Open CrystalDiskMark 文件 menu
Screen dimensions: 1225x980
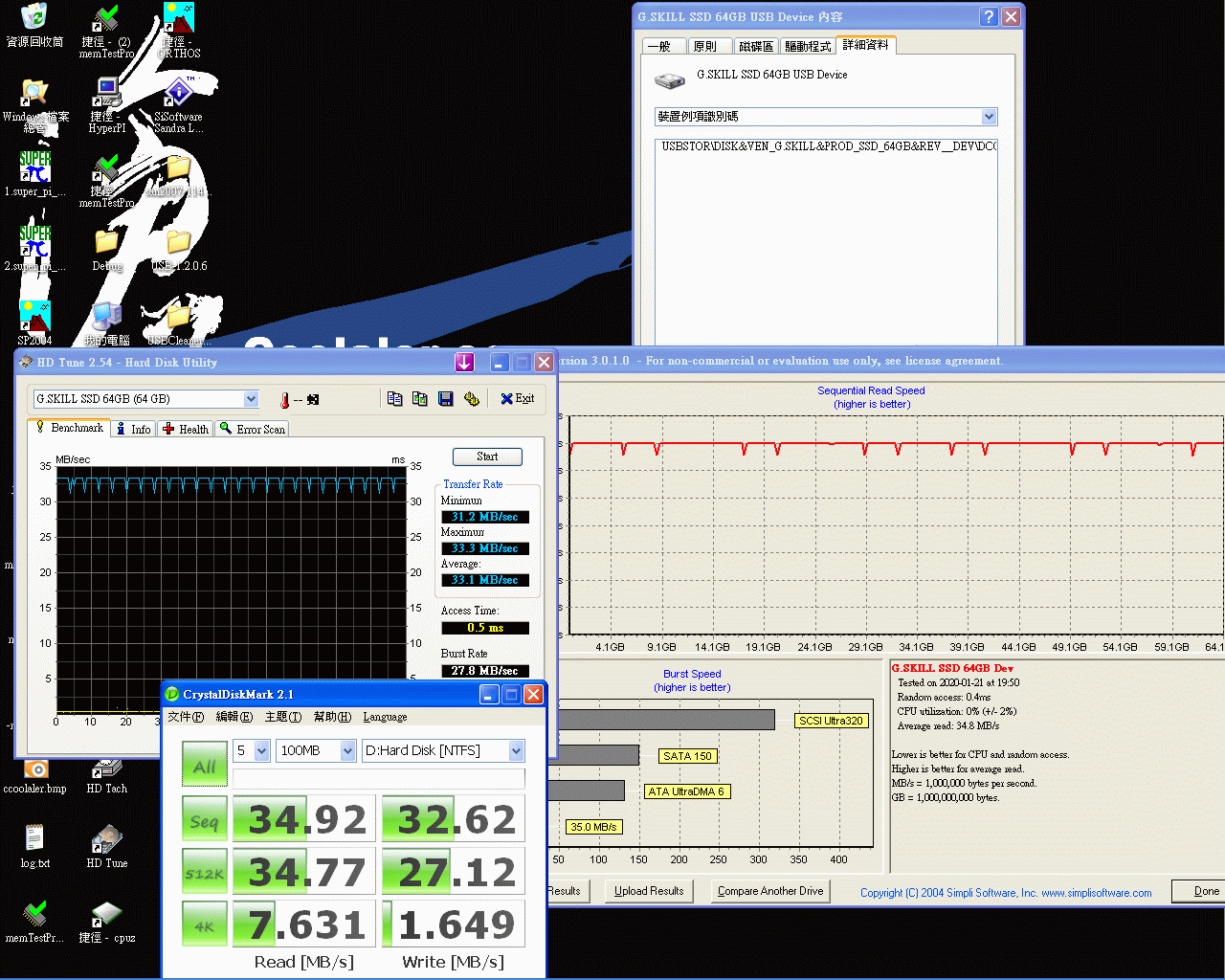tap(186, 717)
